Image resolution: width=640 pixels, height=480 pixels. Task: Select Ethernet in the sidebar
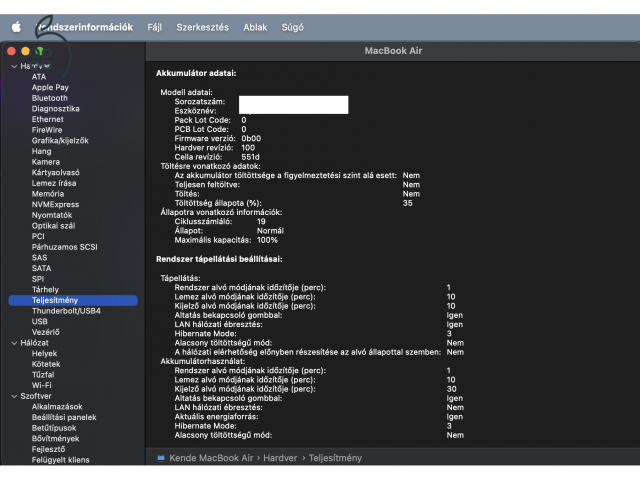[x=47, y=119]
